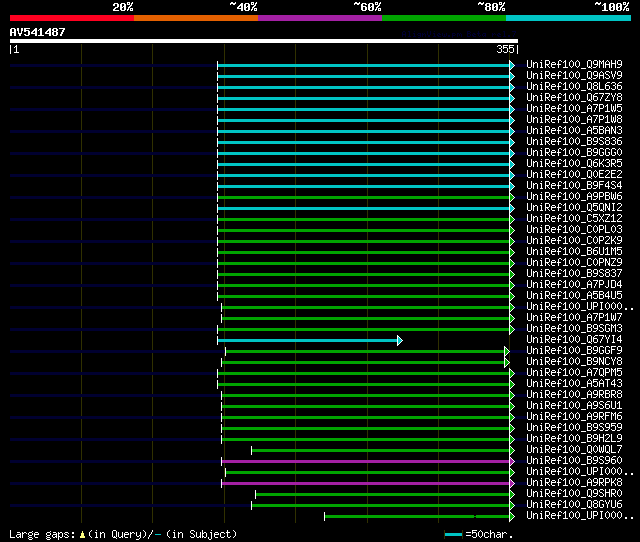Click the AV541487 query name label
640x542 pixels.
(38, 32)
